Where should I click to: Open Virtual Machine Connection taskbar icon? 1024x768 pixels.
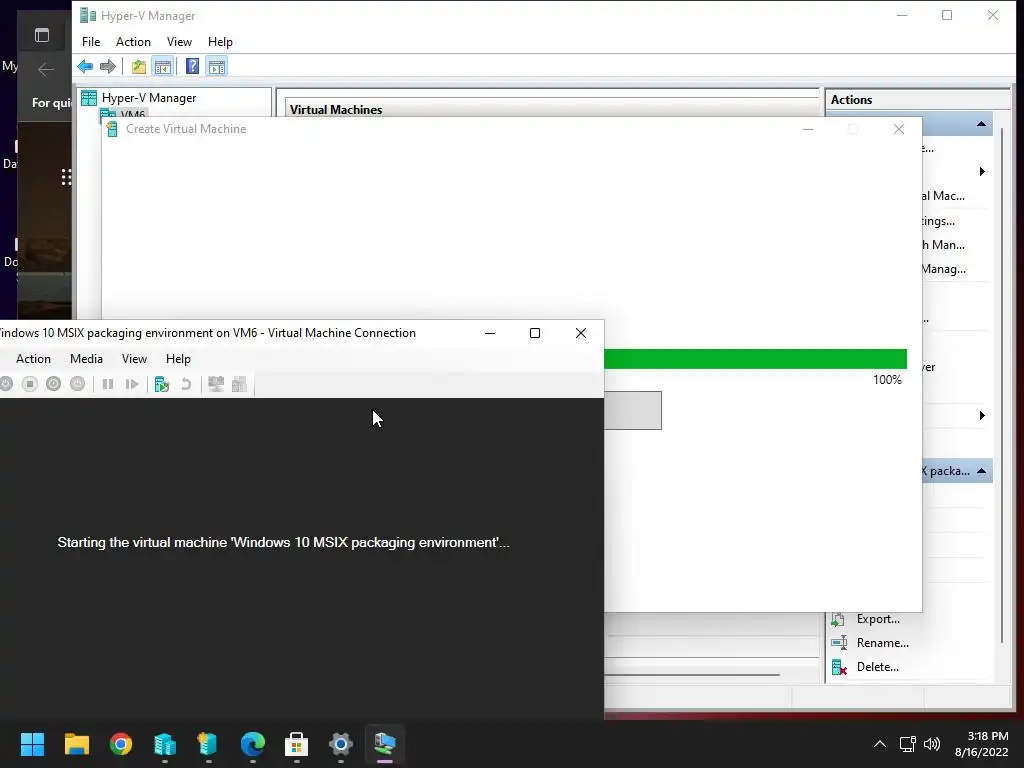point(385,744)
